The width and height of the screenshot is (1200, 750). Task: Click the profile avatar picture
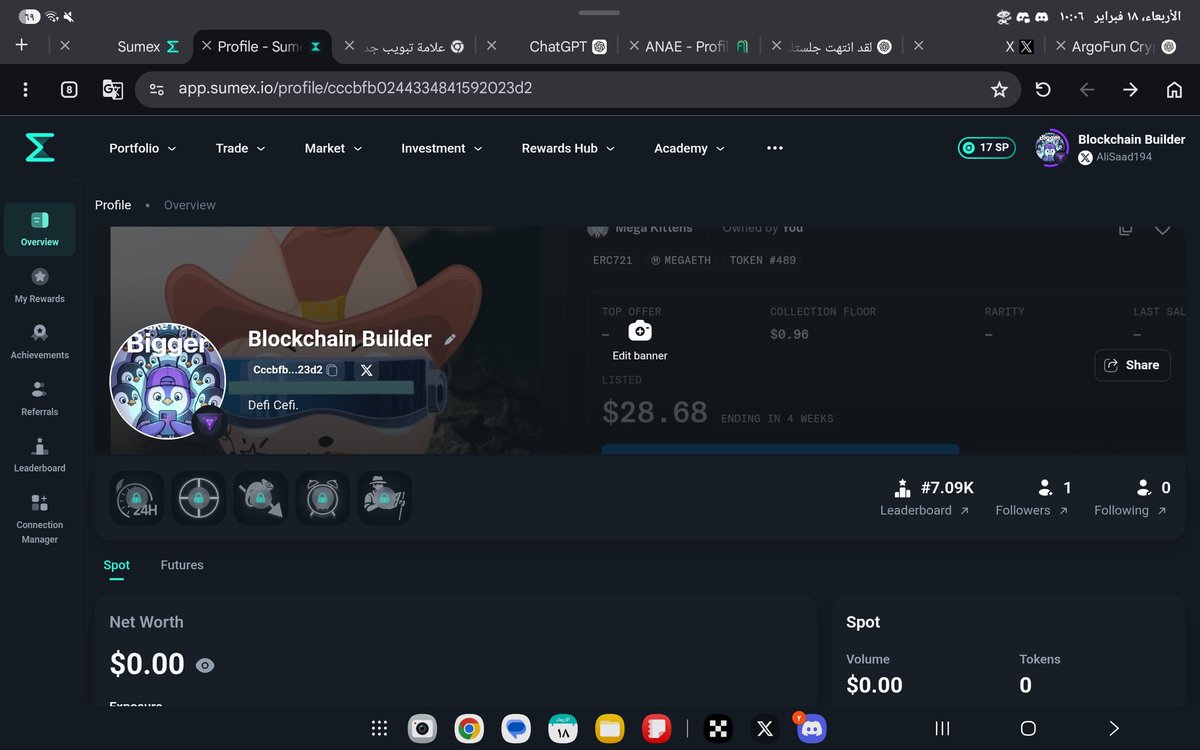[x=167, y=381]
